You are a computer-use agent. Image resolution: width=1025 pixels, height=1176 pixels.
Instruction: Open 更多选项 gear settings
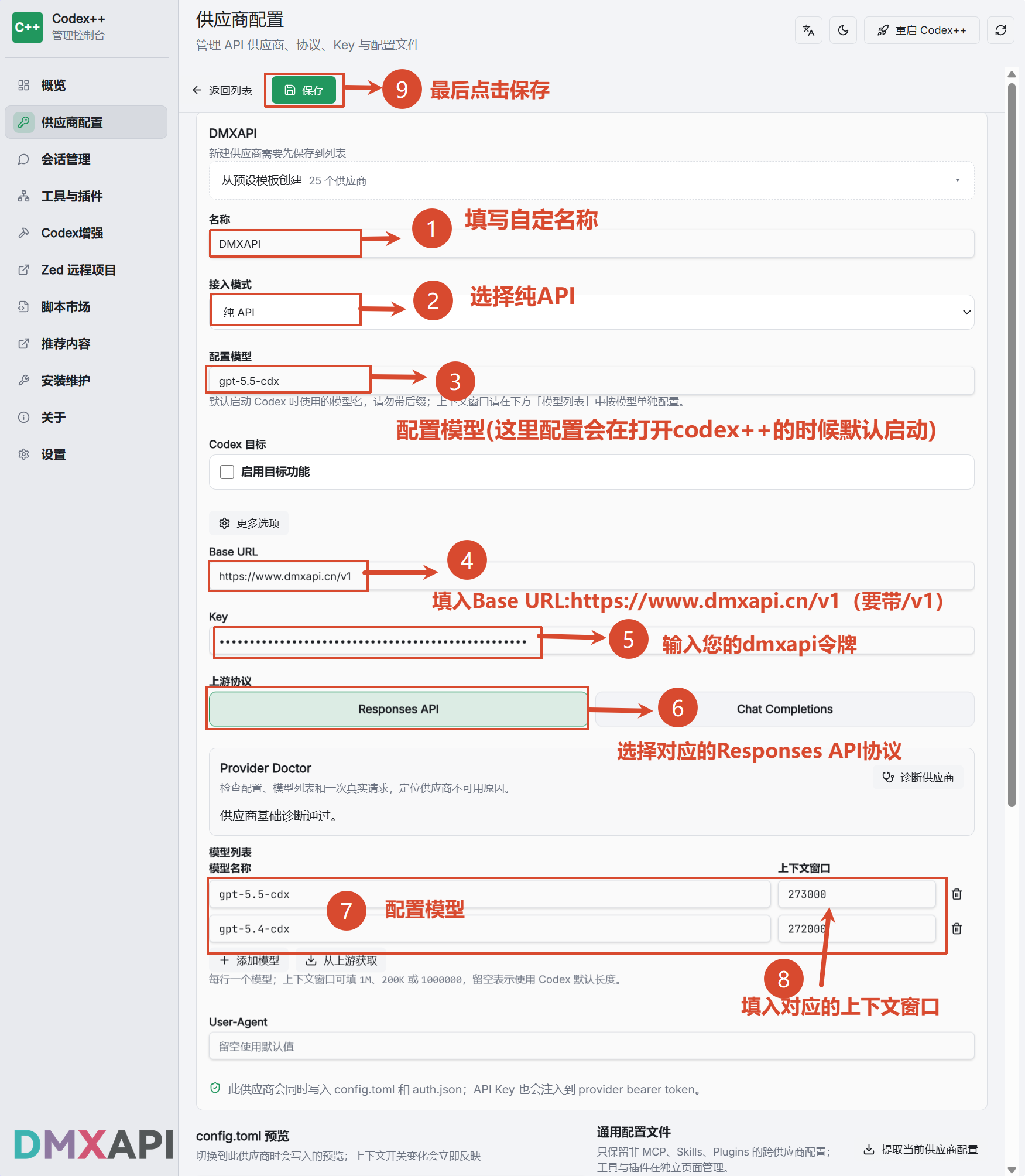[x=249, y=523]
